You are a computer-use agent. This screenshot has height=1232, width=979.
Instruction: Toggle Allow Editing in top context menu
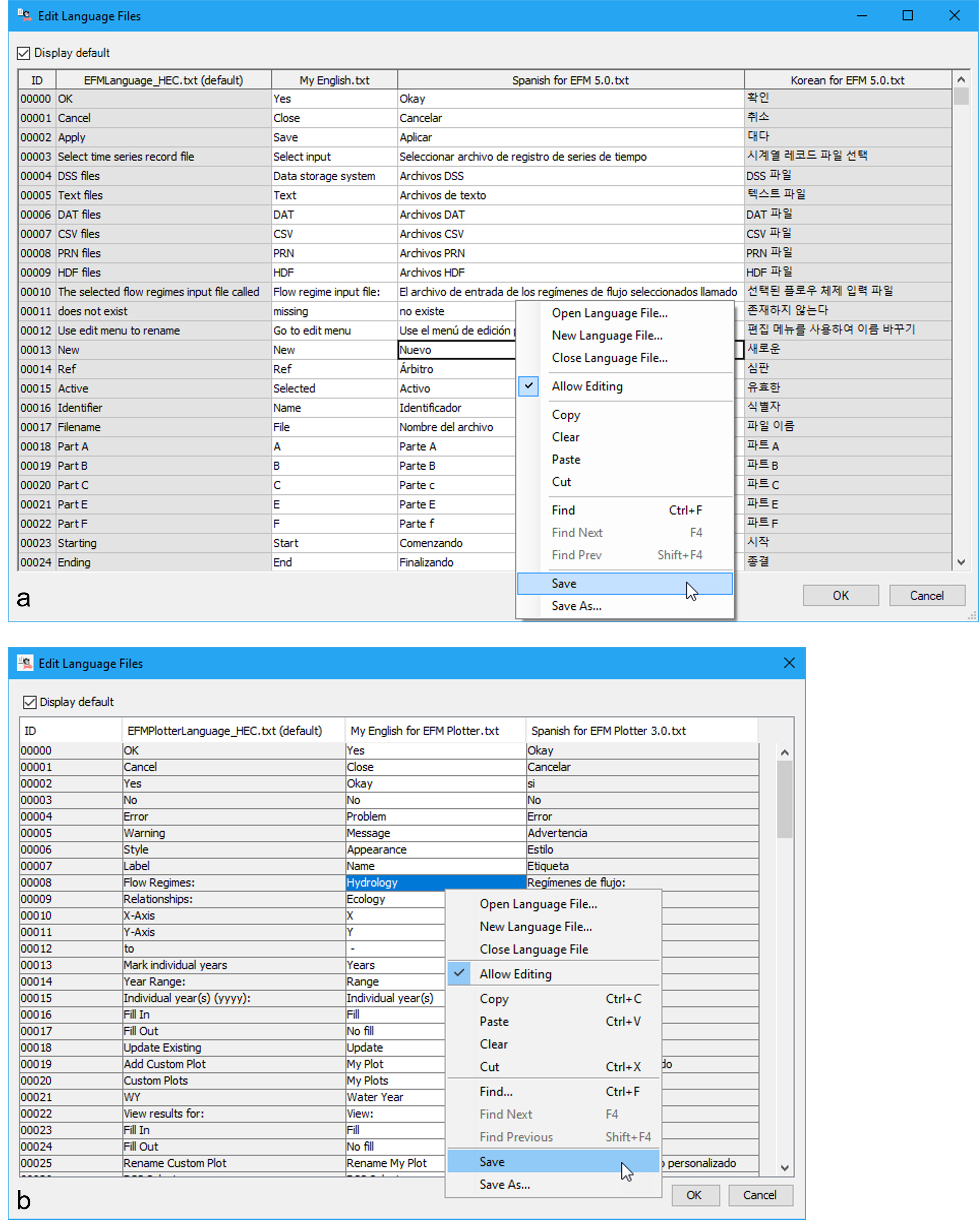pyautogui.click(x=587, y=386)
